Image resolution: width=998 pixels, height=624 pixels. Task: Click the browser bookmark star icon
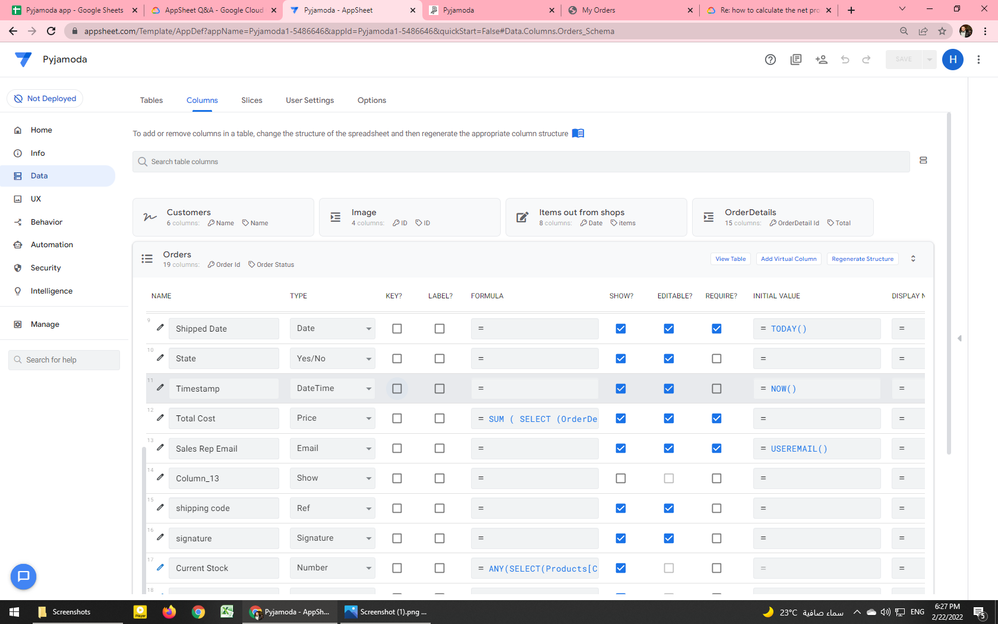point(942,31)
